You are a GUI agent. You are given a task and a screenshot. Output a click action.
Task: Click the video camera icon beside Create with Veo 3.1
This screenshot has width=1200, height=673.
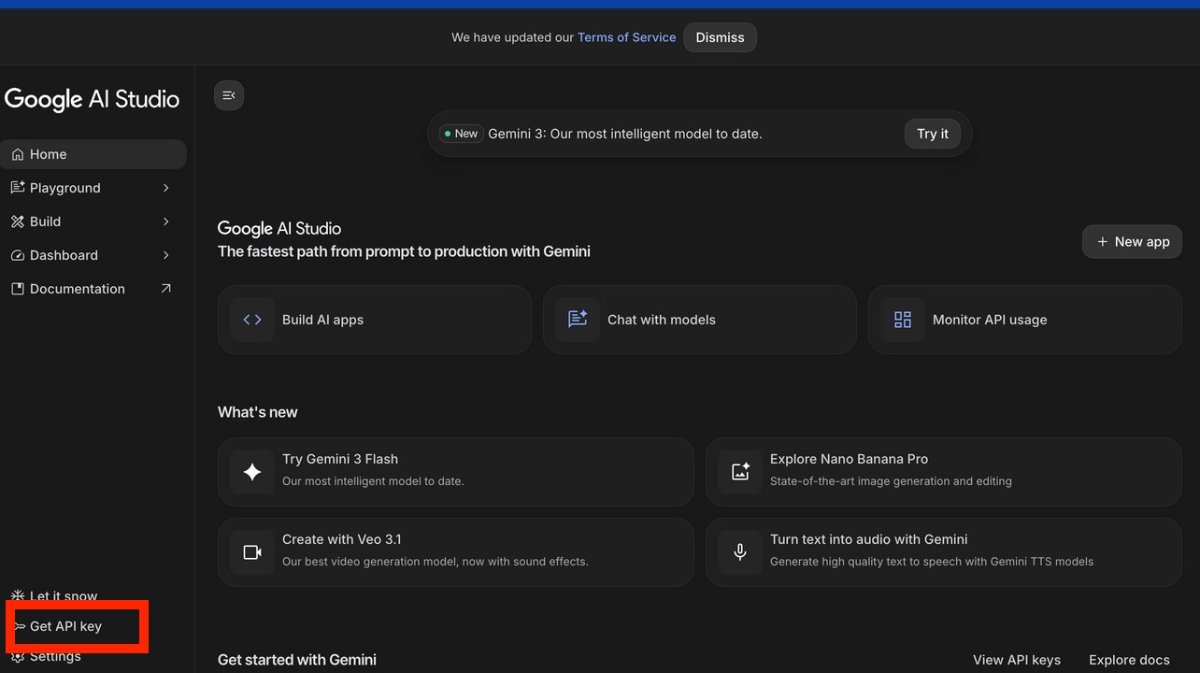coord(252,552)
